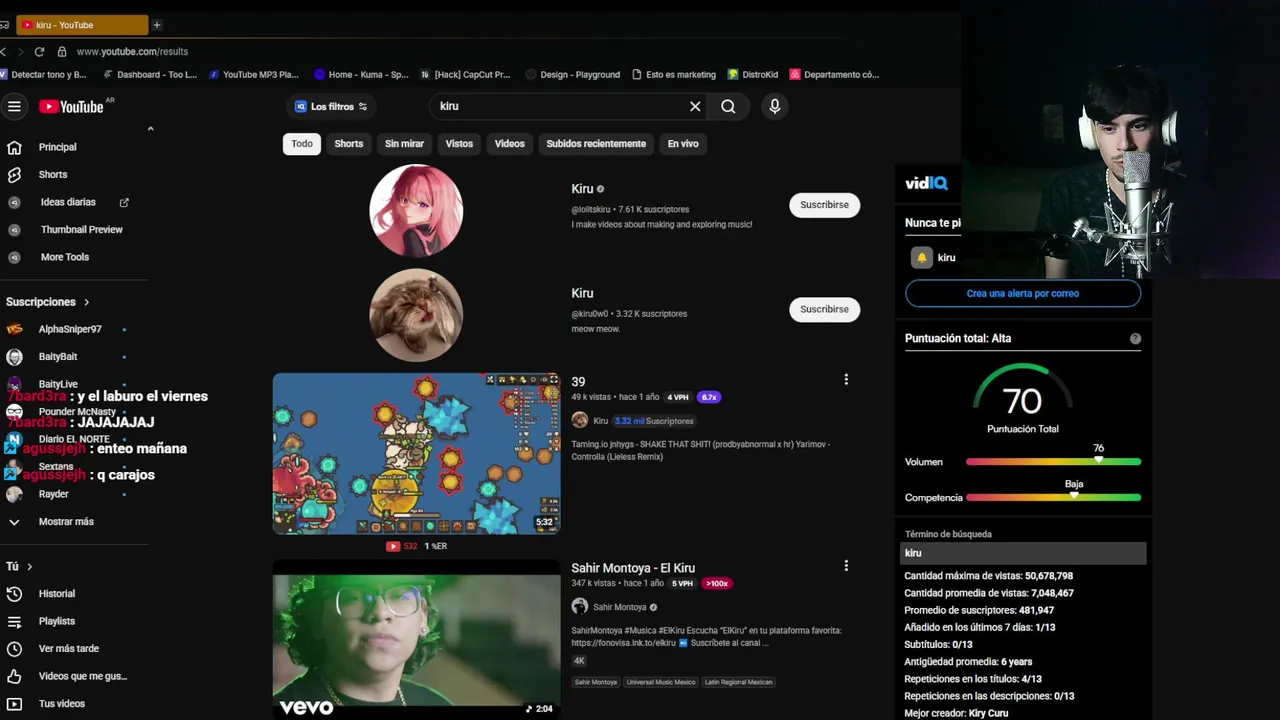Click the address bar URL
Viewport: 1280px width, 720px height.
[x=132, y=51]
